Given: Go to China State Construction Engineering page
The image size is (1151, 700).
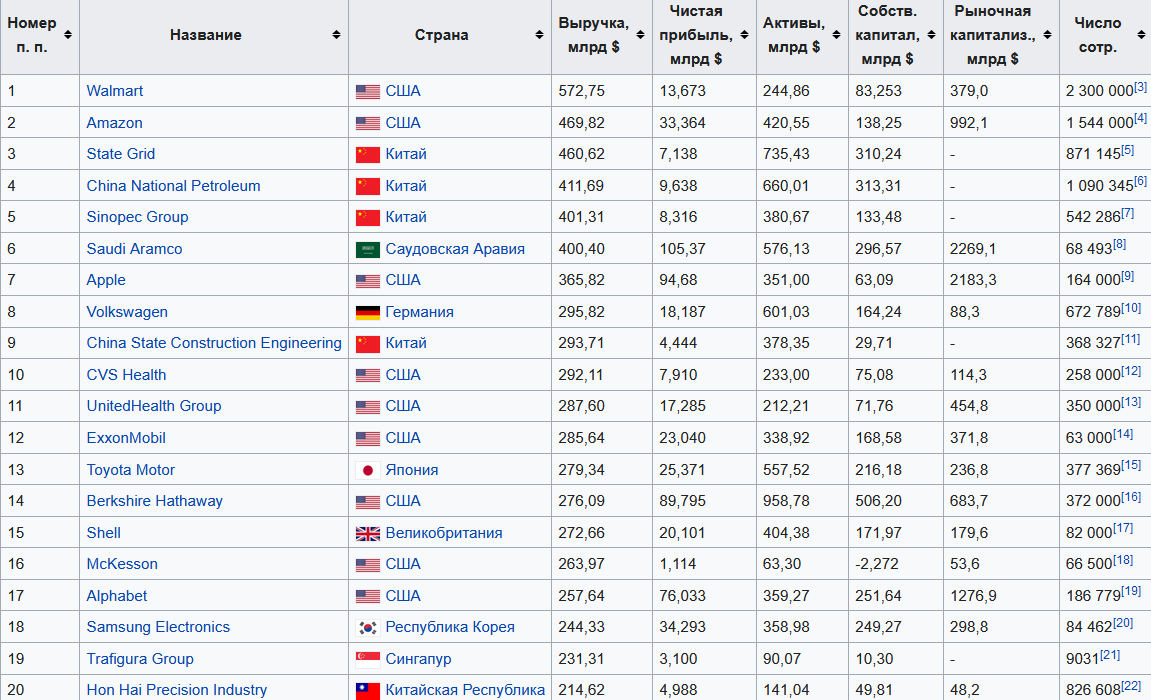Looking at the screenshot, I should 214,343.
